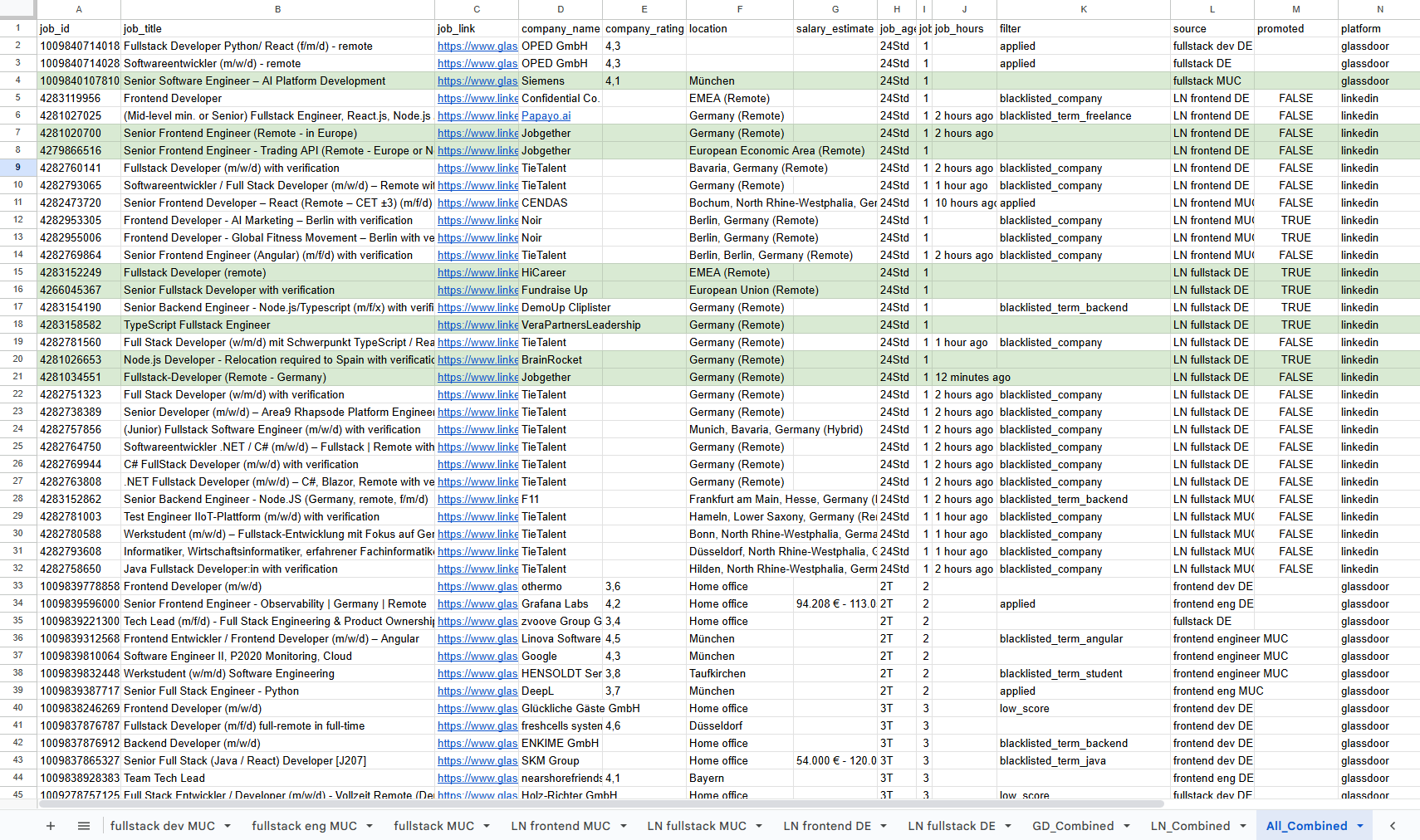This screenshot has width=1420, height=840.
Task: Open the Grafana Labs job link
Action: pyautogui.click(x=477, y=604)
